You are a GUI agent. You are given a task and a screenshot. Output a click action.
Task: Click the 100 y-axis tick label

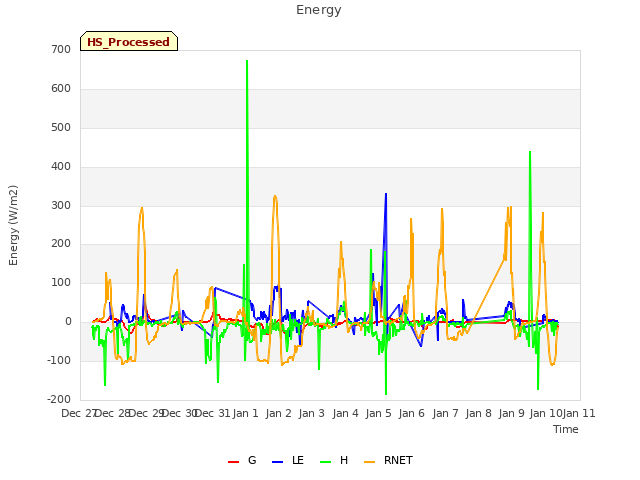[x=61, y=282]
